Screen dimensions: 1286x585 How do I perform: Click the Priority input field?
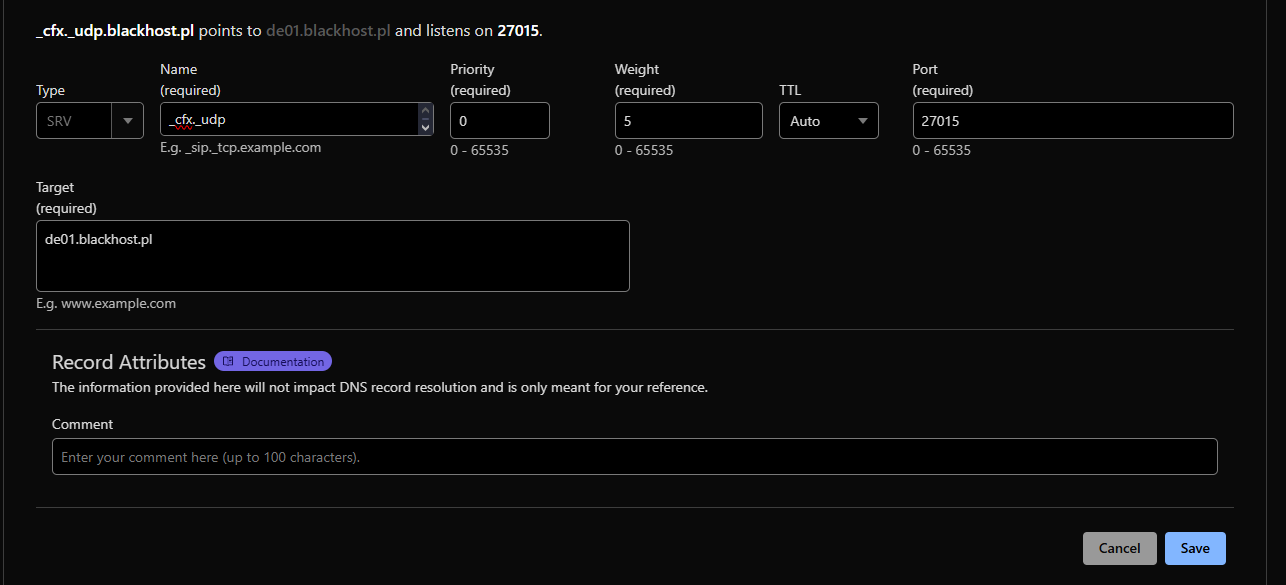500,120
